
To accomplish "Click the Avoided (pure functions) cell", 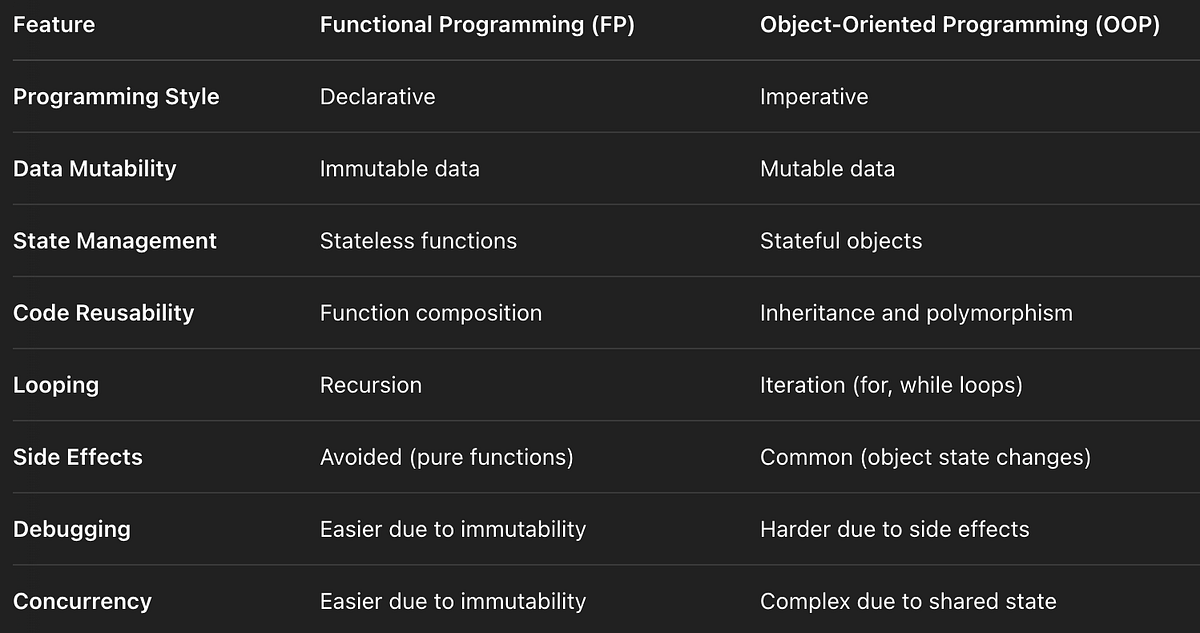I will 446,457.
